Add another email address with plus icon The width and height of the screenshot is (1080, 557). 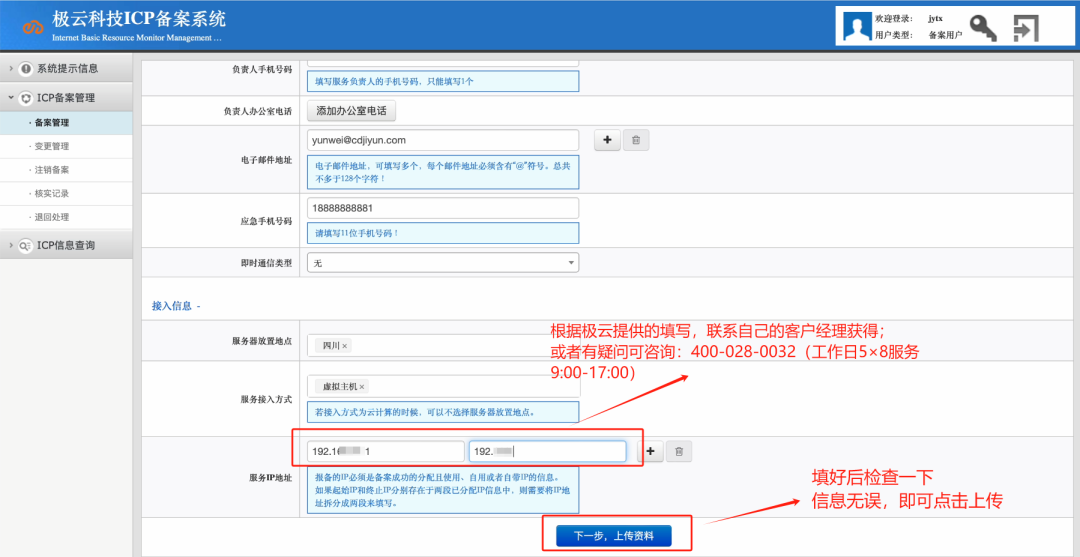607,141
